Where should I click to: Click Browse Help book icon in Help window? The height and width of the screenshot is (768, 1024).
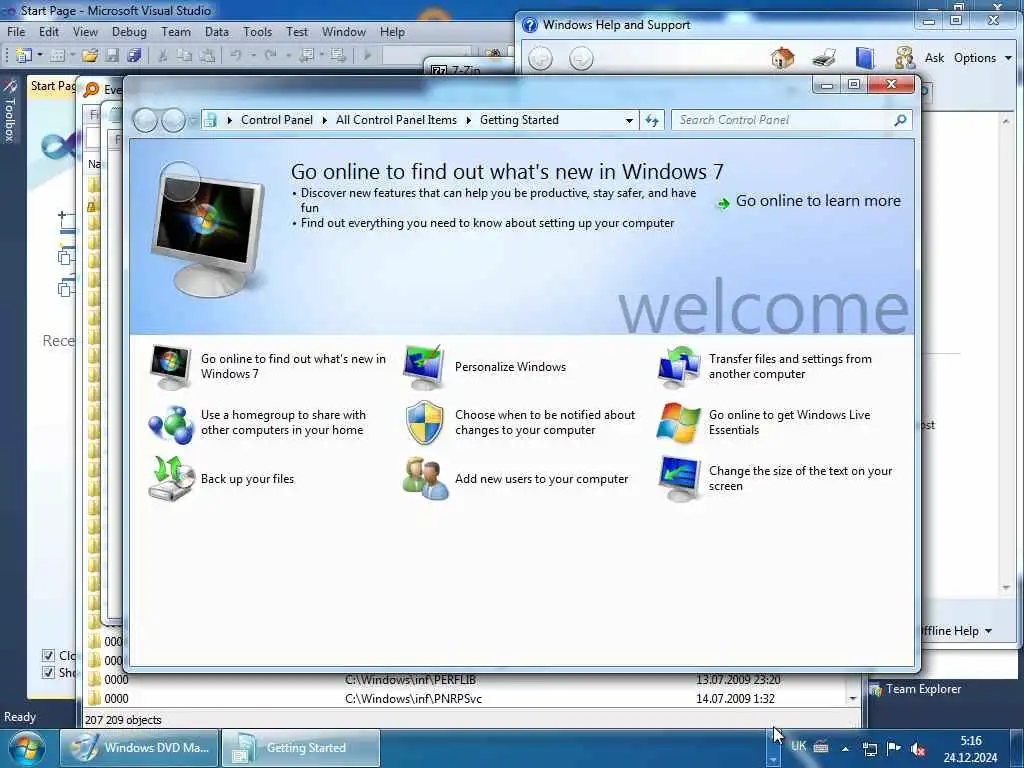(x=865, y=58)
